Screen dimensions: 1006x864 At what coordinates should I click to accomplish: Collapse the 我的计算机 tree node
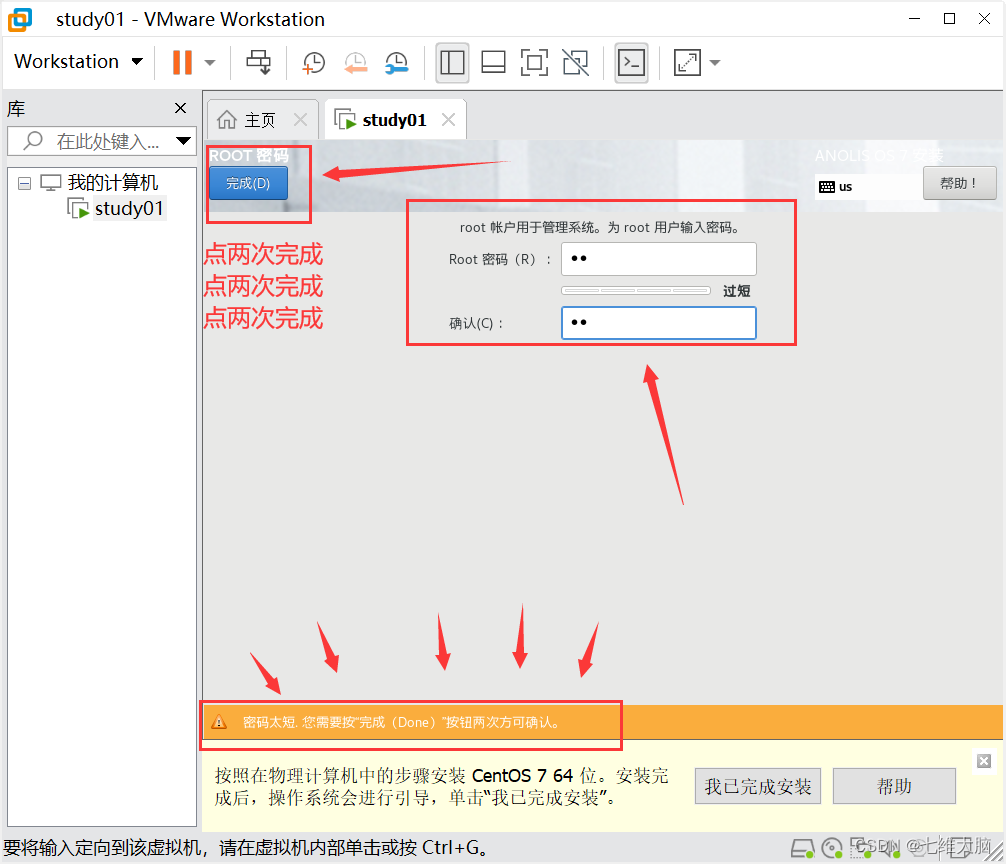tap(24, 183)
